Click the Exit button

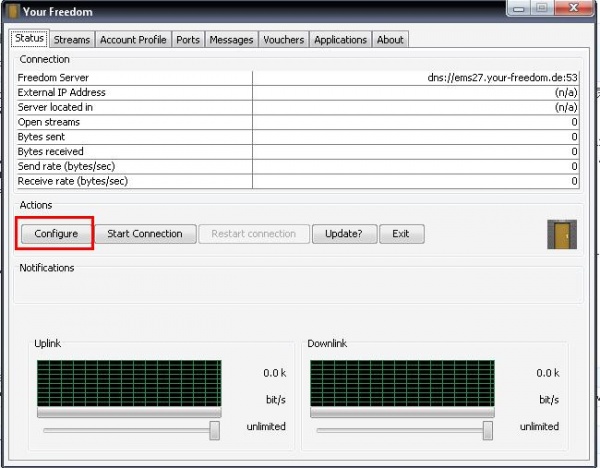click(401, 234)
